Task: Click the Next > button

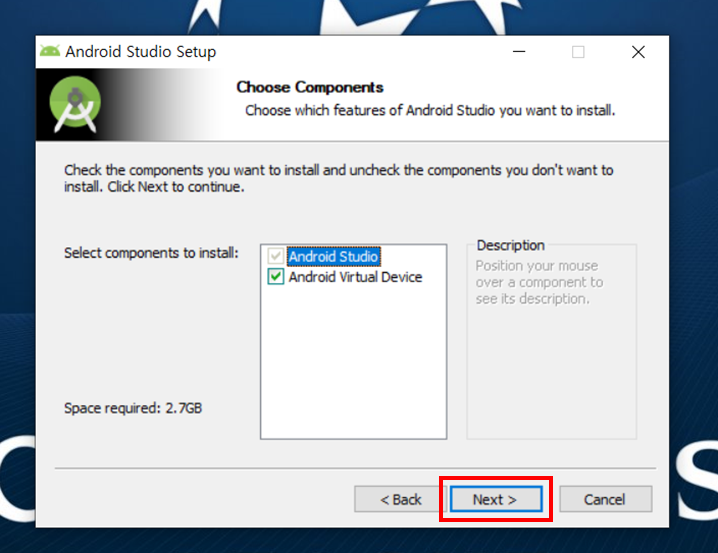Action: [x=496, y=499]
